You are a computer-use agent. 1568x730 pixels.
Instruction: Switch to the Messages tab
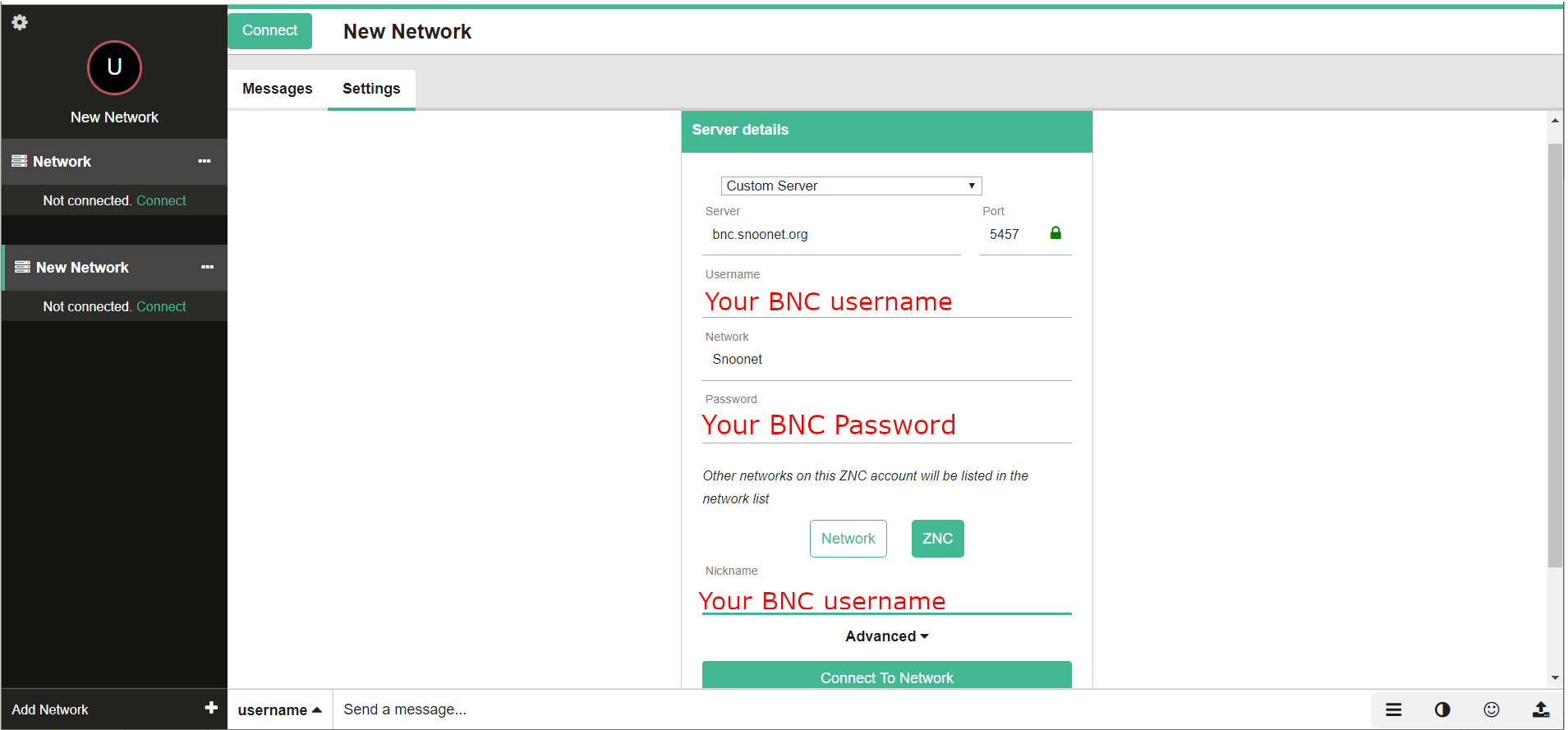coord(277,89)
